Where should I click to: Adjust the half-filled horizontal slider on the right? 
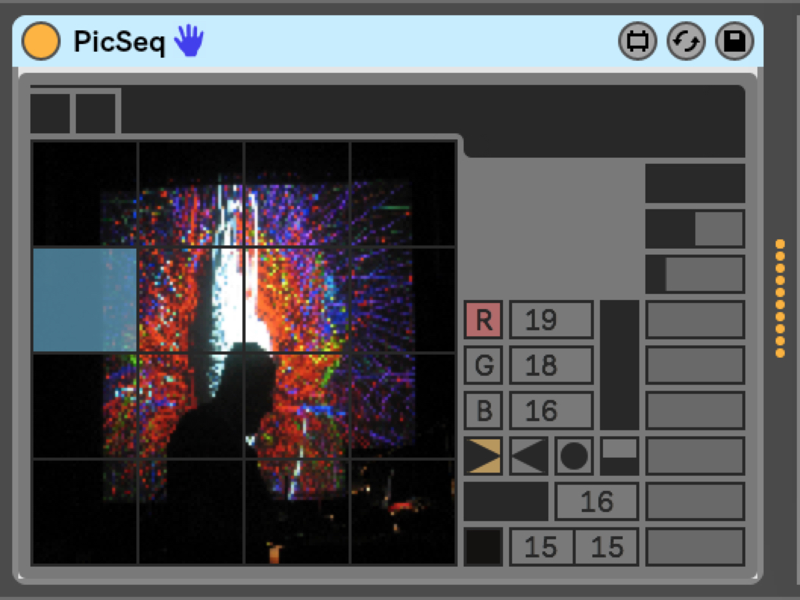[x=695, y=229]
